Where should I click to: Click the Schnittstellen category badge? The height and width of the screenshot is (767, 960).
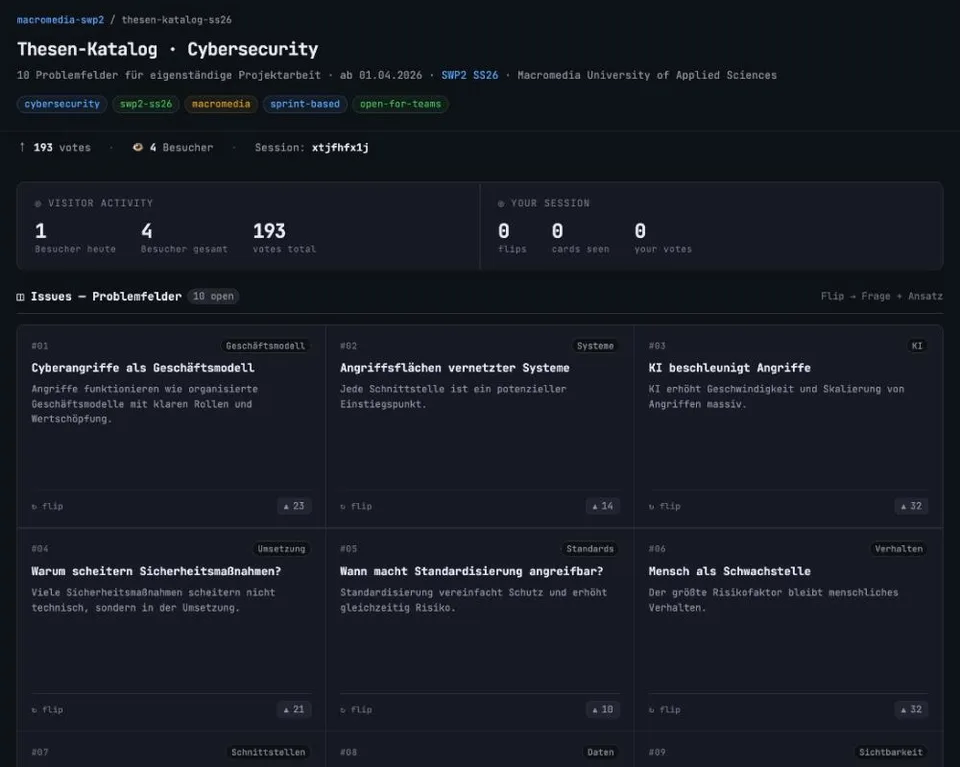pos(268,752)
